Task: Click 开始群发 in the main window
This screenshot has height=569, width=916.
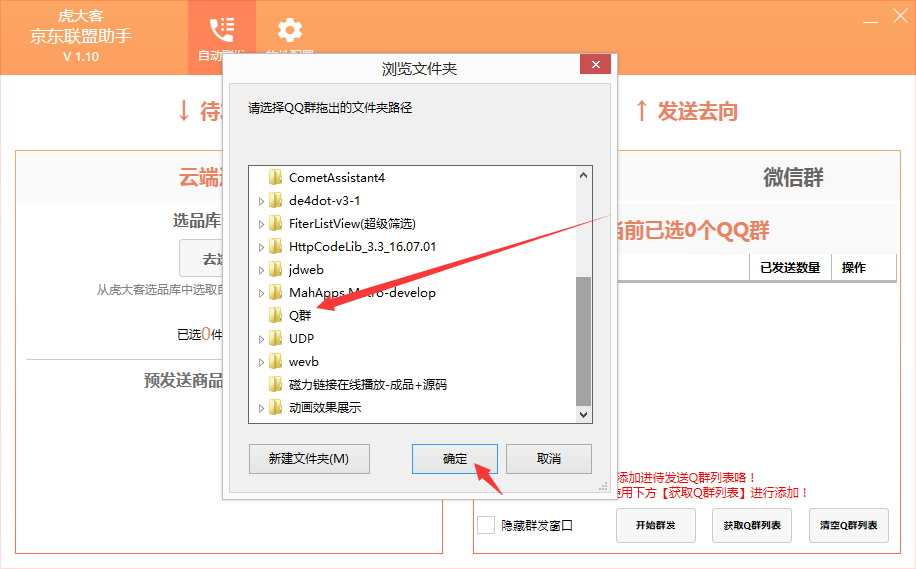Action: pyautogui.click(x=655, y=525)
